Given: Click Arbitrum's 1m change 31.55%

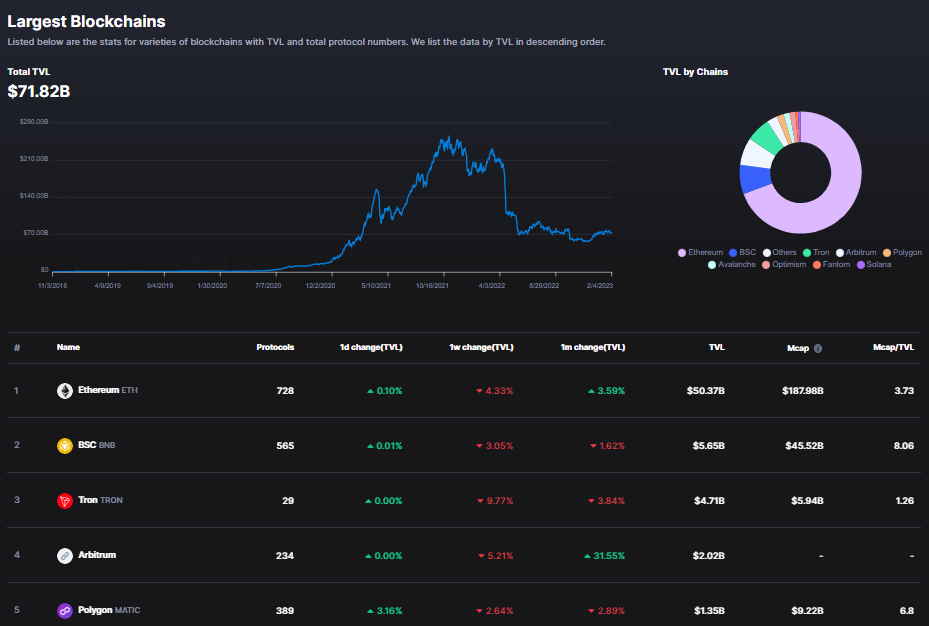Looking at the screenshot, I should pyautogui.click(x=604, y=556).
